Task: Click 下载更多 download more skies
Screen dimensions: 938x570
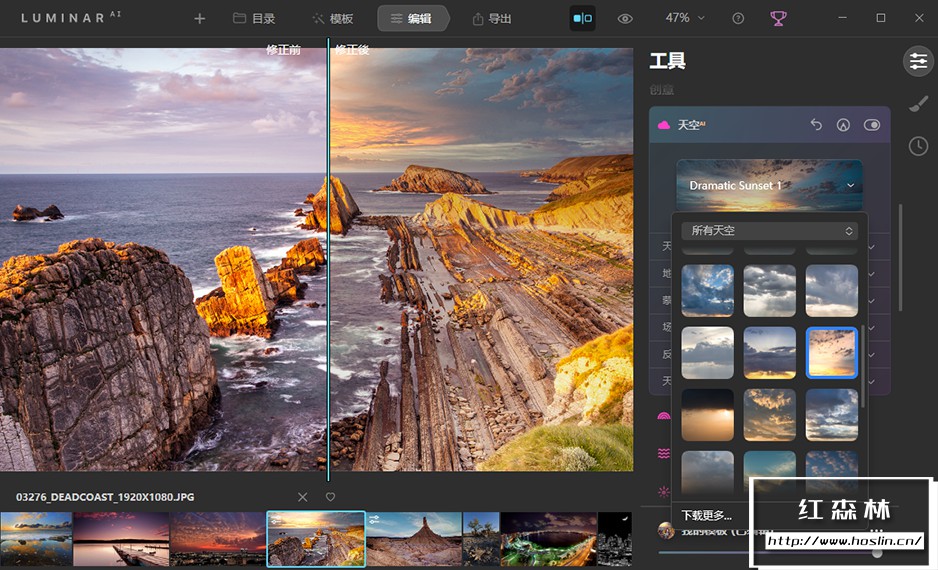Action: click(706, 515)
